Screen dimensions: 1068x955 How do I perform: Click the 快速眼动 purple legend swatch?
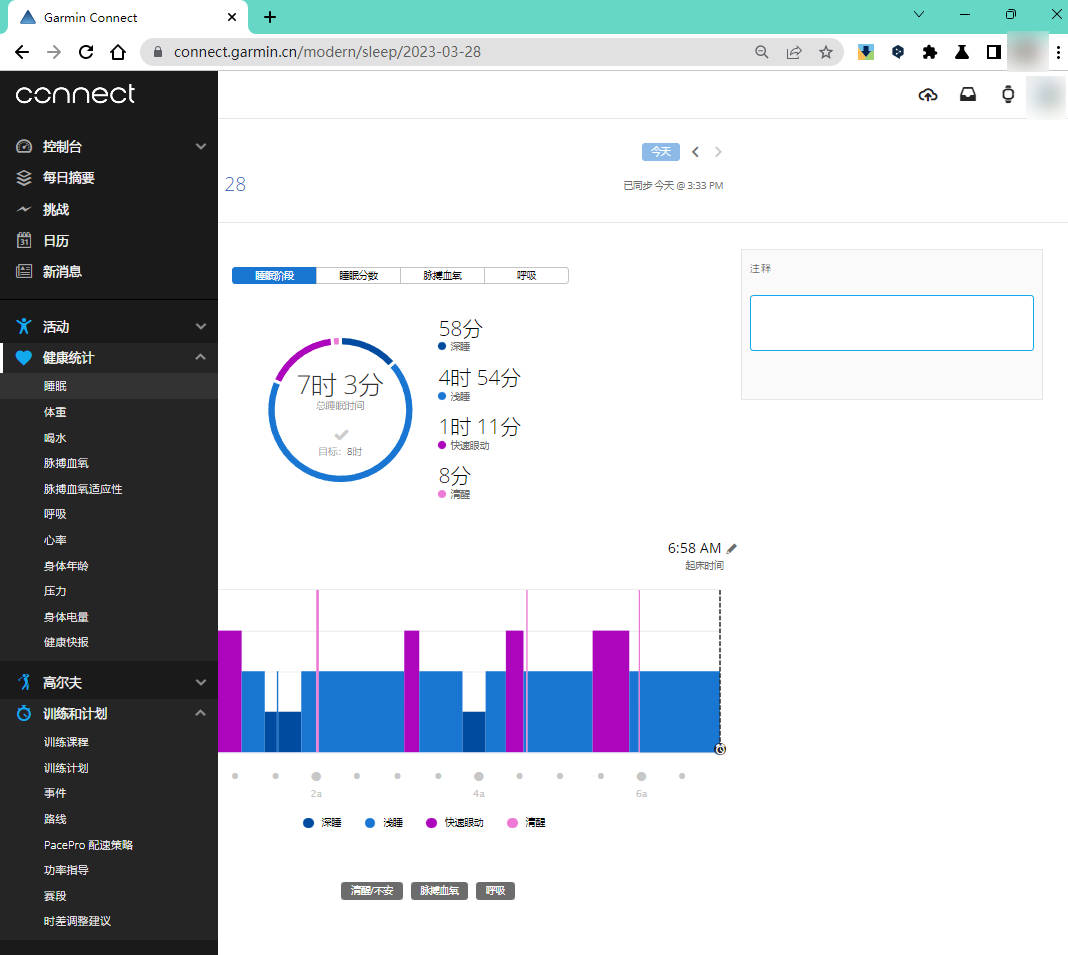pos(431,823)
